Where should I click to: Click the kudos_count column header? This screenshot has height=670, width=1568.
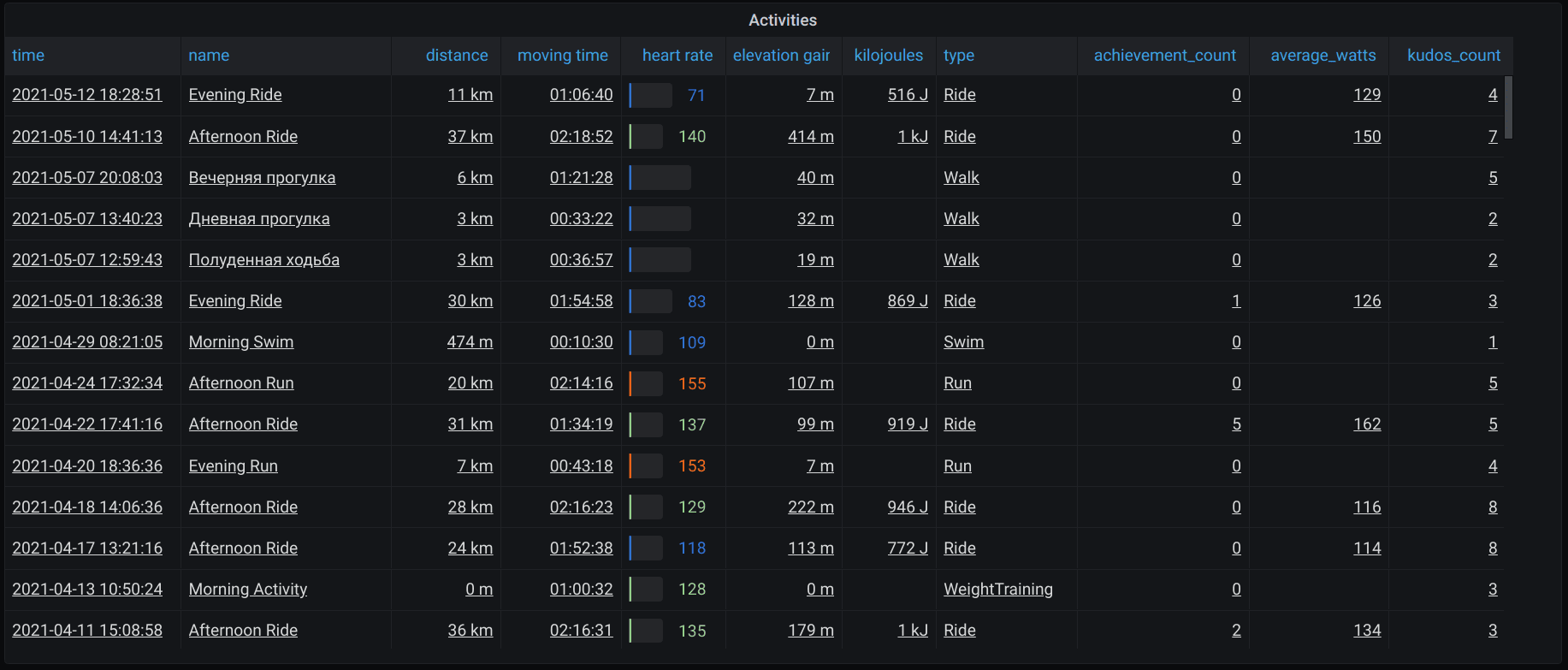1453,56
